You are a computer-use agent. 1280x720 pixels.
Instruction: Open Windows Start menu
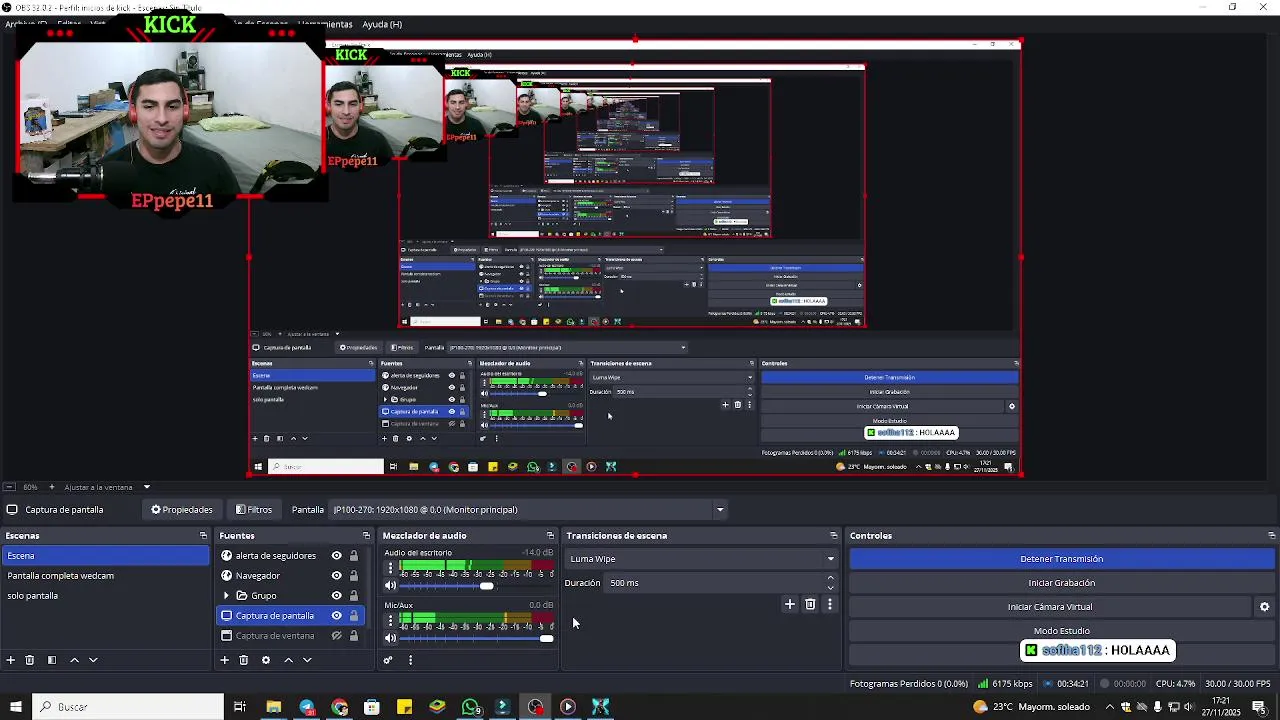[16, 707]
